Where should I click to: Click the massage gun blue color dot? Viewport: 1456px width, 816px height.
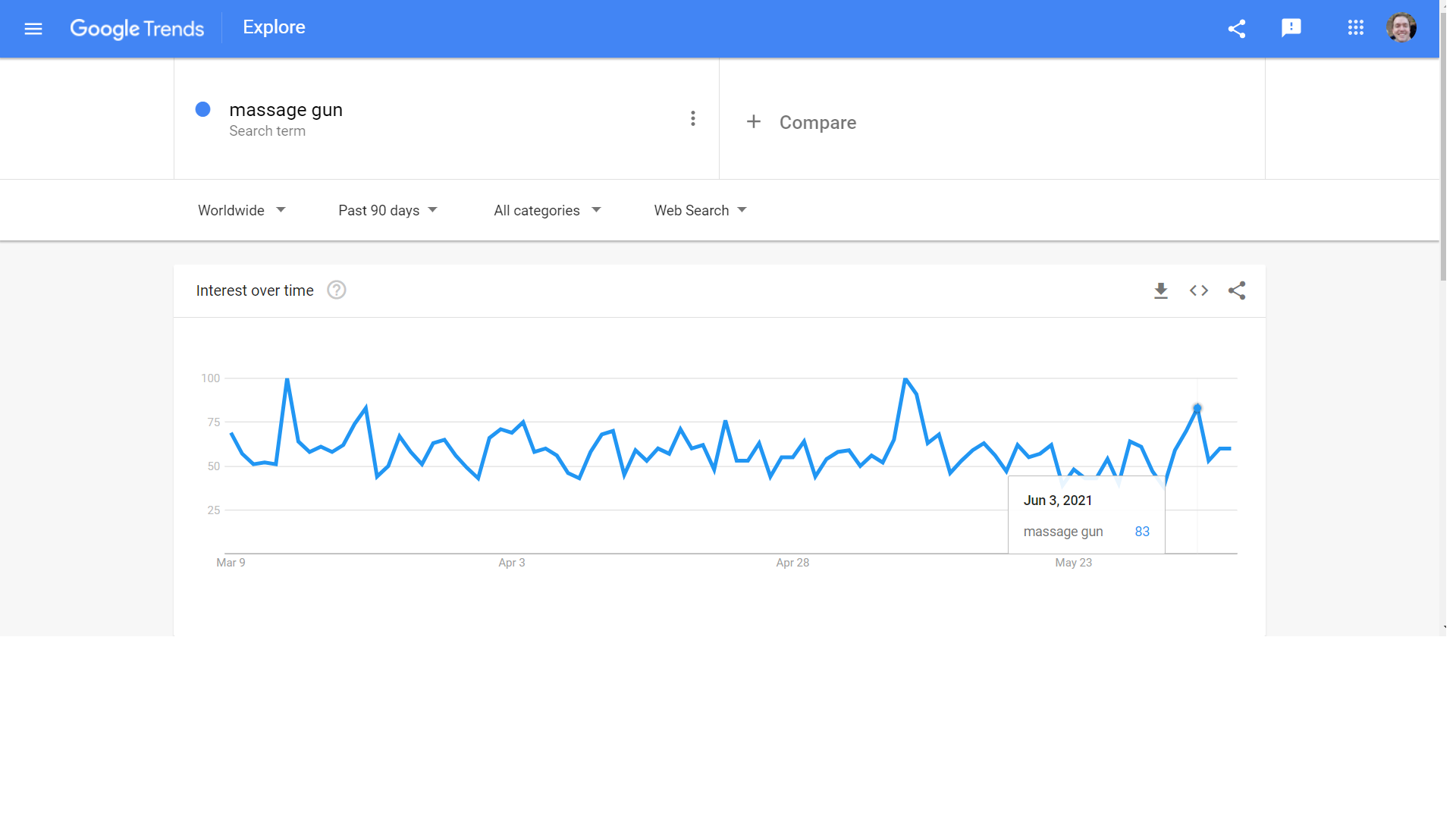point(203,110)
